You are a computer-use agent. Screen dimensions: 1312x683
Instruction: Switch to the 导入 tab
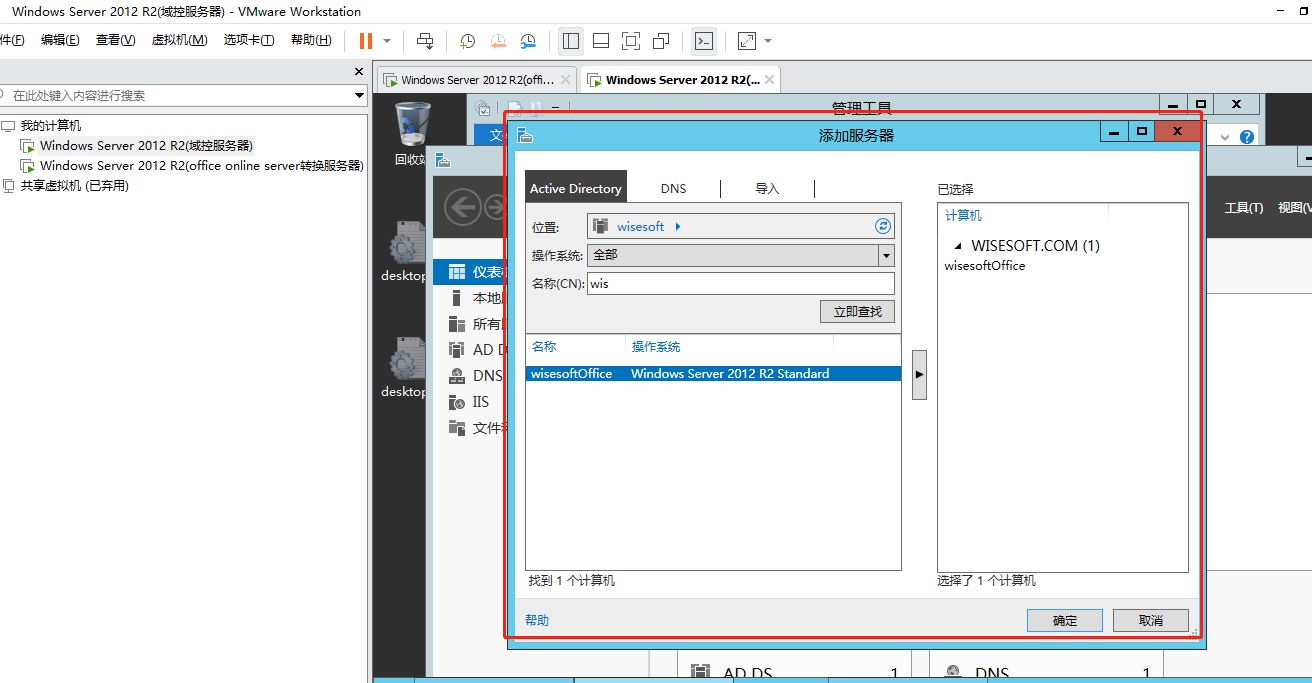[767, 188]
